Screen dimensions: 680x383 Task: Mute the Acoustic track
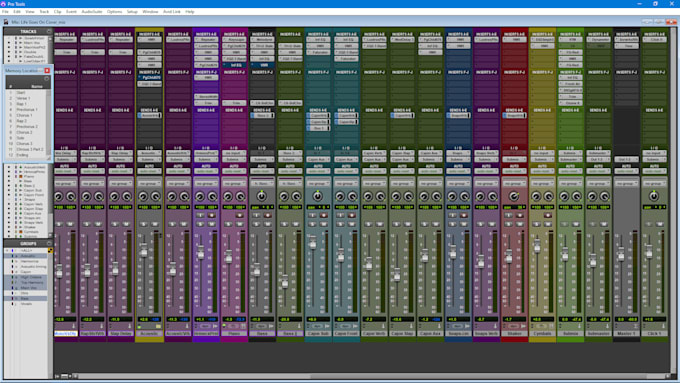155,224
